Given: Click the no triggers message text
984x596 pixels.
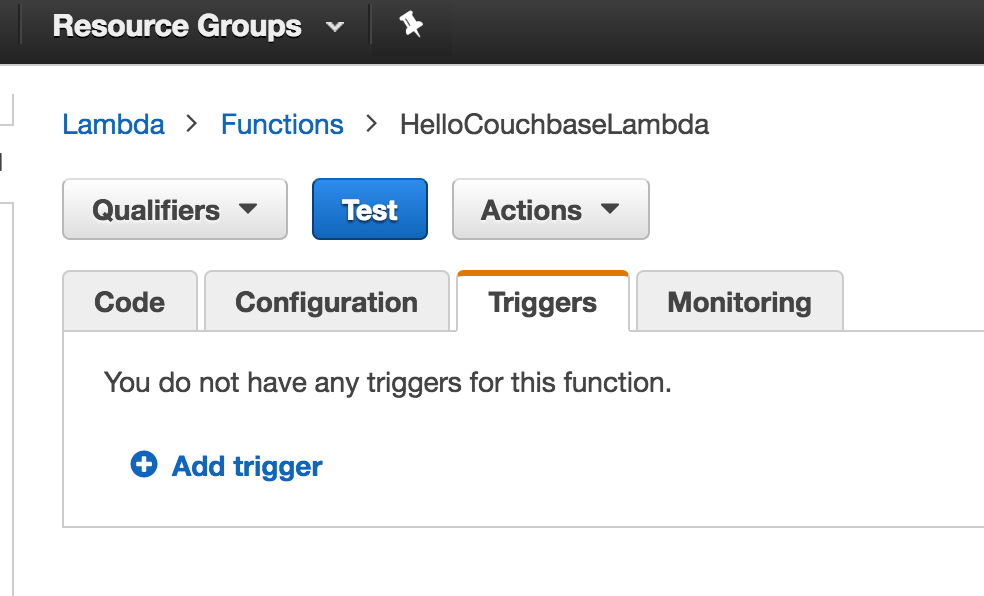Looking at the screenshot, I should [387, 382].
